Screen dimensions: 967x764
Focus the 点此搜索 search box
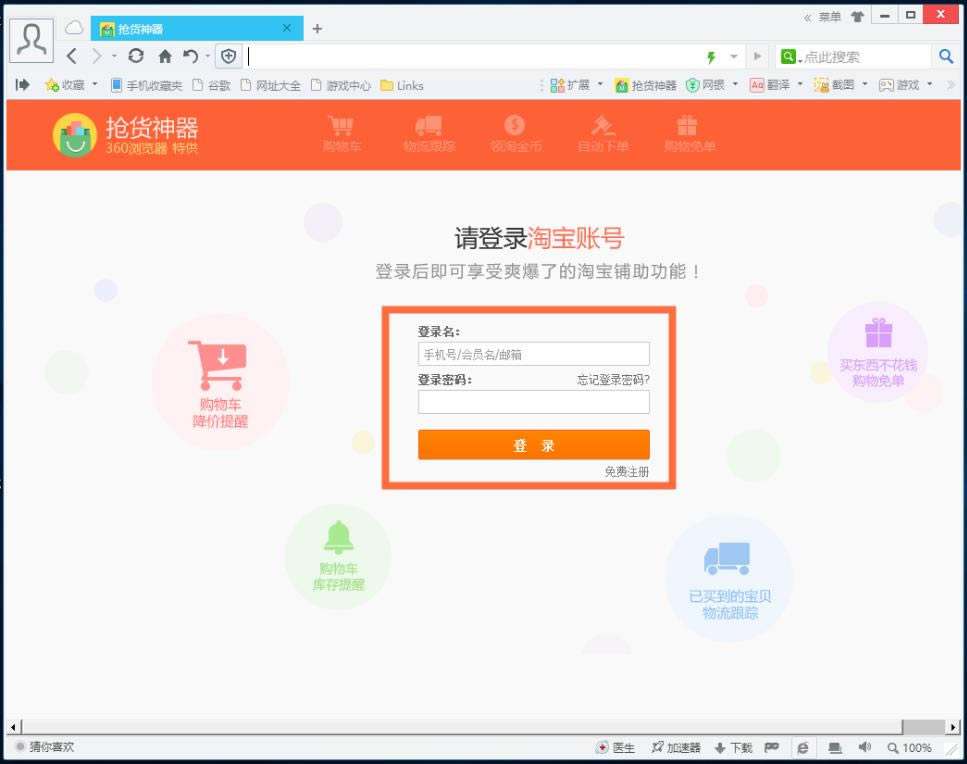pos(866,57)
